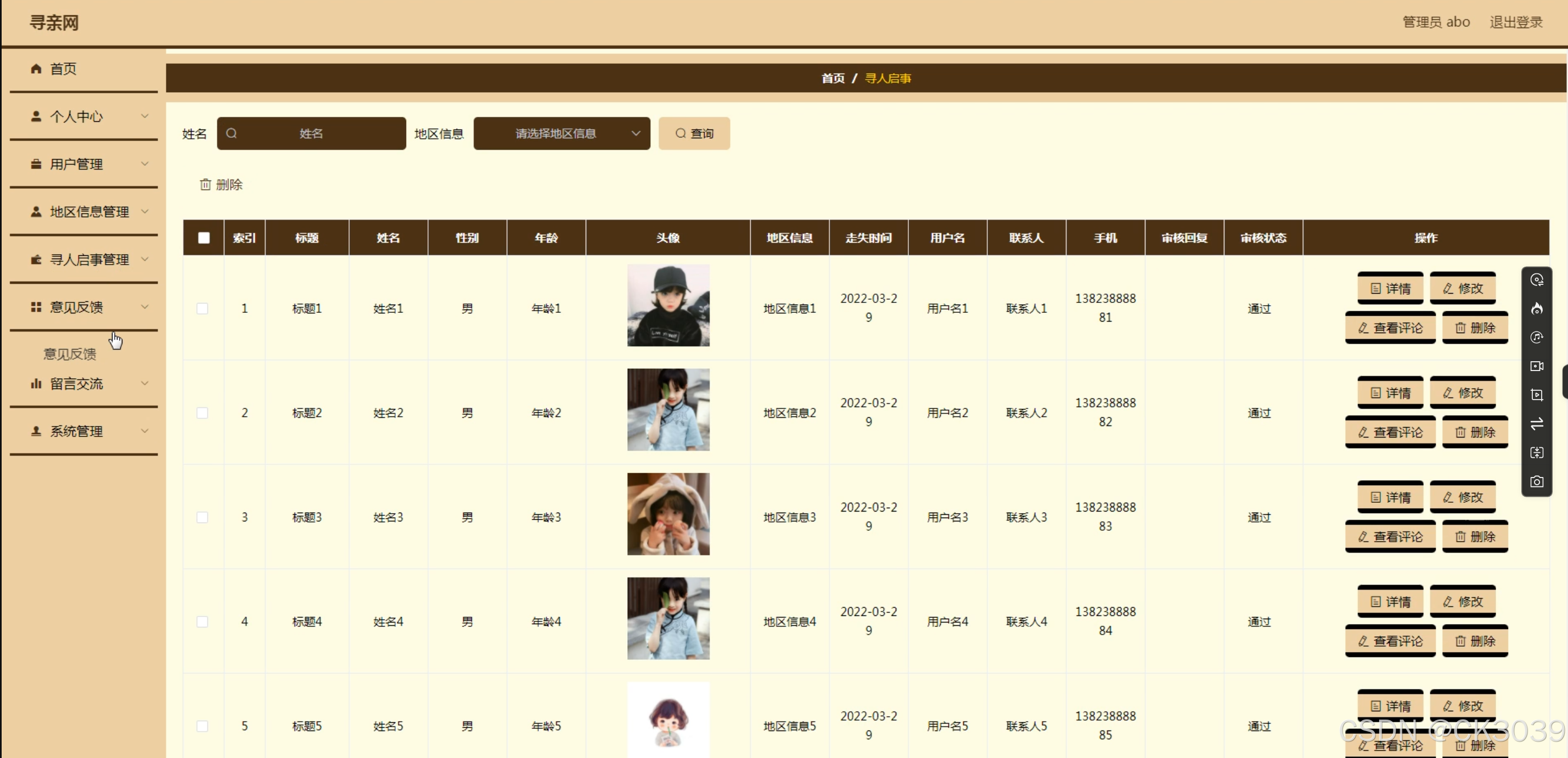Open the 首页 sidebar menu item
This screenshot has height=758, width=1568.
point(63,69)
